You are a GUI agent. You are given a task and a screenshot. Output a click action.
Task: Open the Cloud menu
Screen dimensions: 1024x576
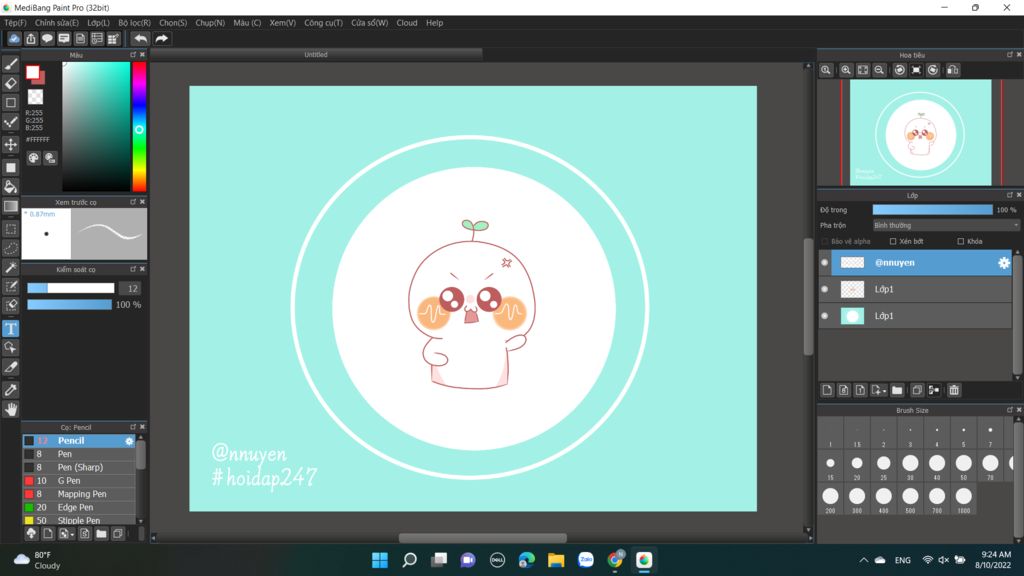[407, 23]
